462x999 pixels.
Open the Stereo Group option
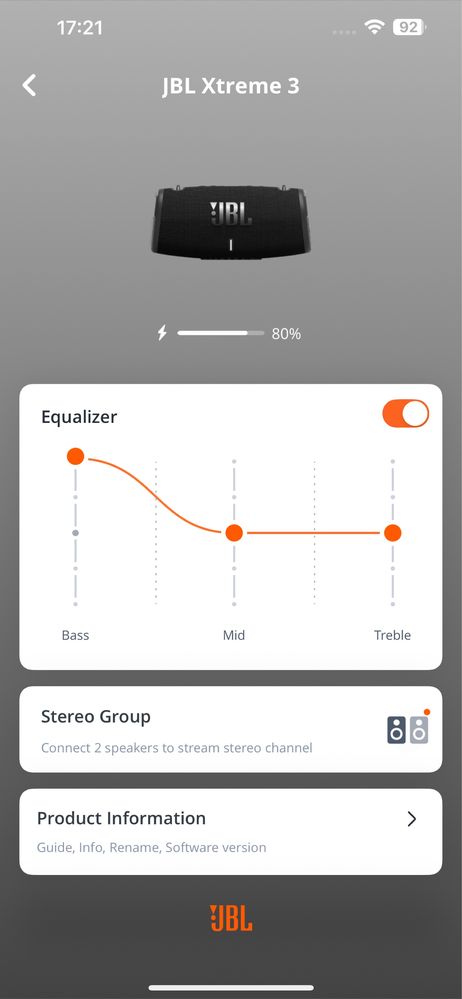point(231,729)
